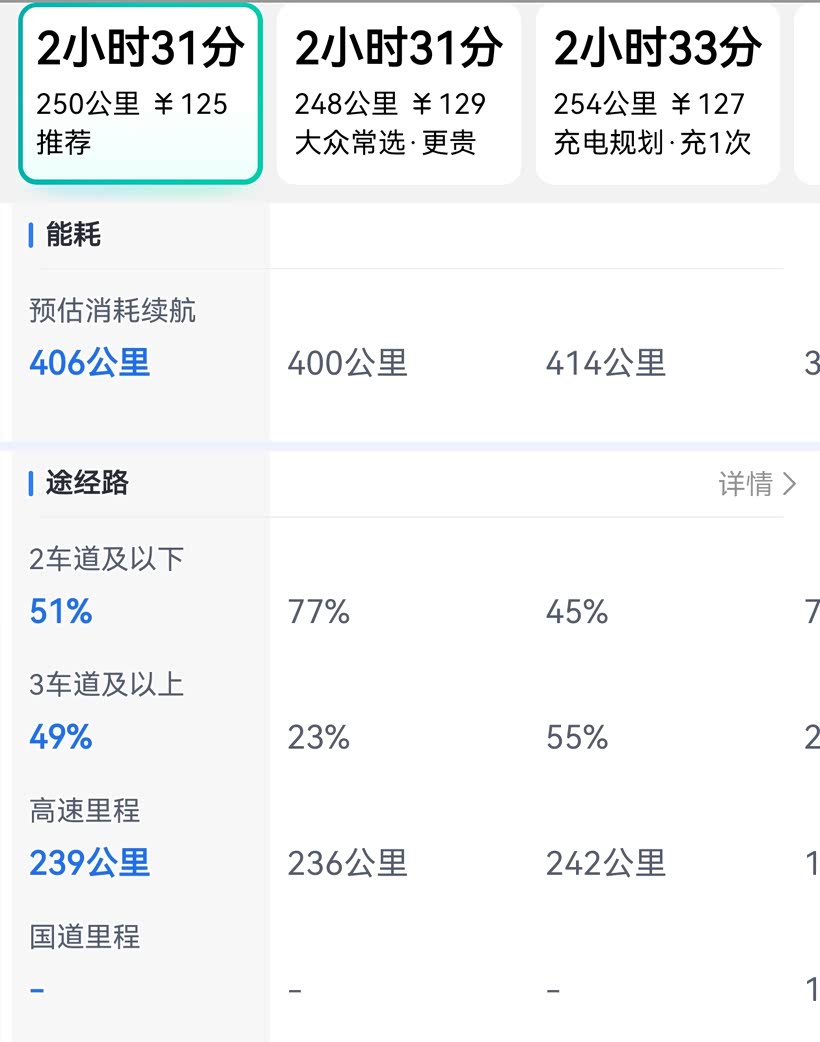Click the 能耗 section header

click(x=73, y=235)
